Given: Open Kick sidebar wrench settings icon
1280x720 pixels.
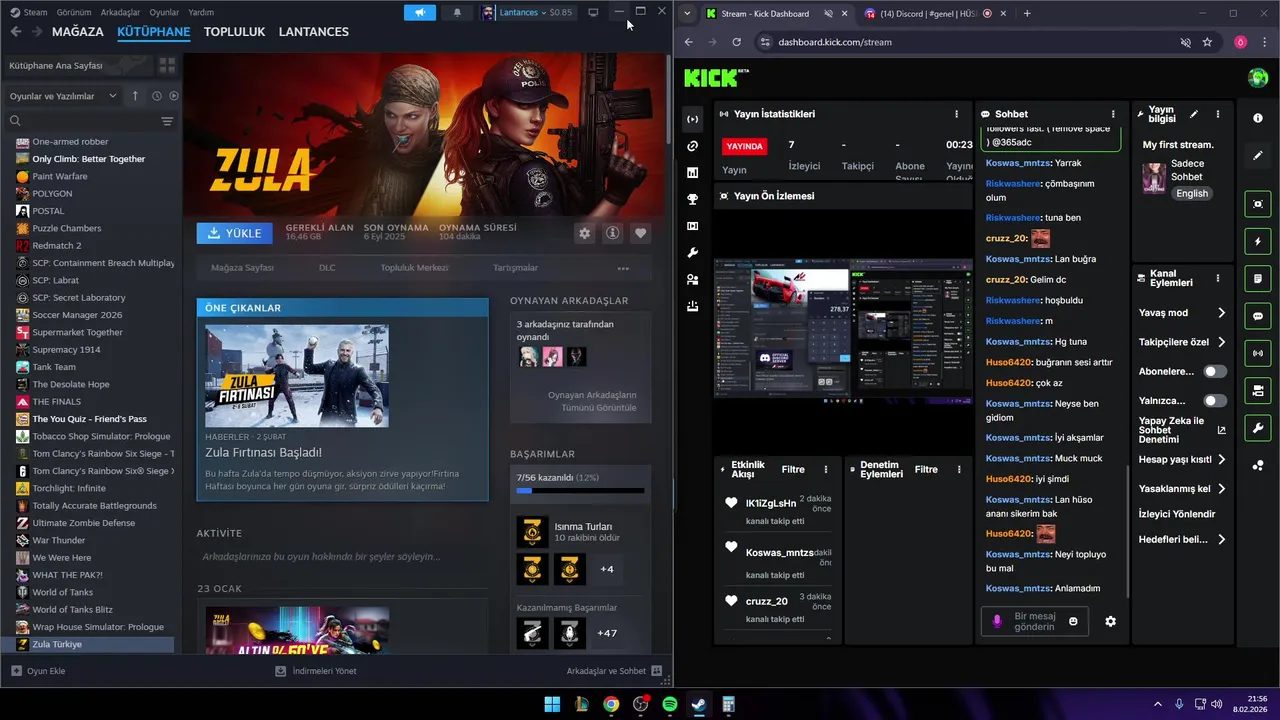Looking at the screenshot, I should pos(692,253).
